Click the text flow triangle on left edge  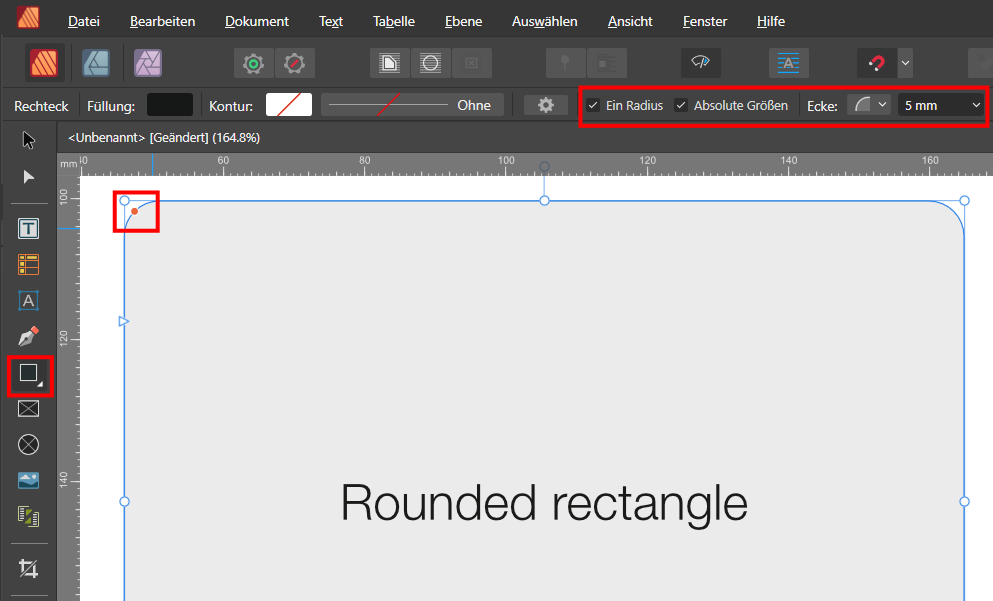(123, 322)
